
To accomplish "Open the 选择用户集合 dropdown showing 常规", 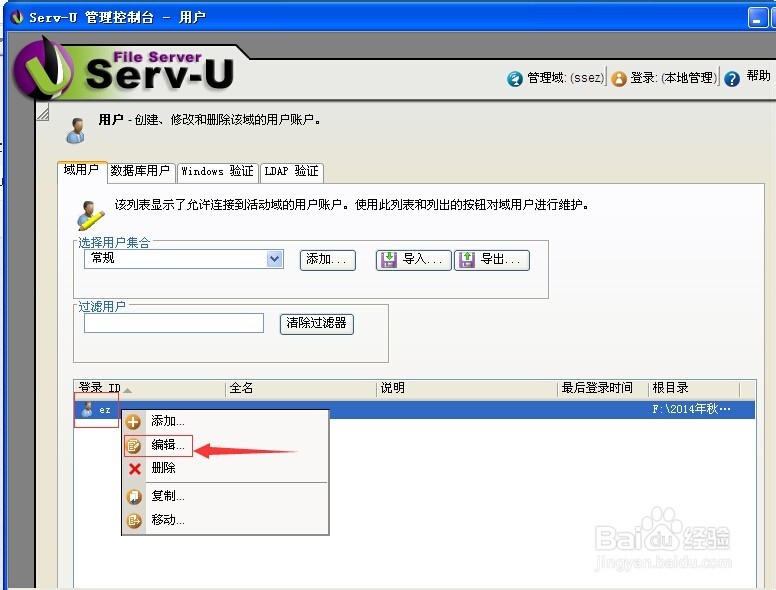I will pyautogui.click(x=184, y=259).
